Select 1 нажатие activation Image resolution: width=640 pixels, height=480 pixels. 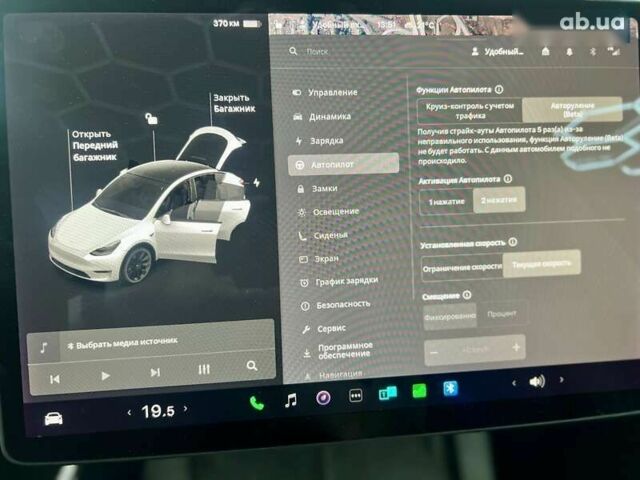[x=446, y=202]
